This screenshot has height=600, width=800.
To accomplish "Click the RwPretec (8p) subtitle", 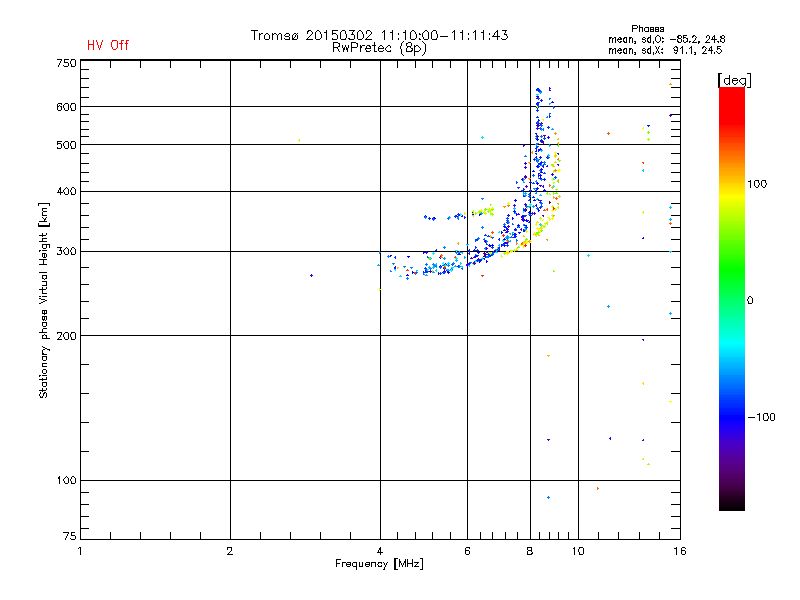I will 379,48.
